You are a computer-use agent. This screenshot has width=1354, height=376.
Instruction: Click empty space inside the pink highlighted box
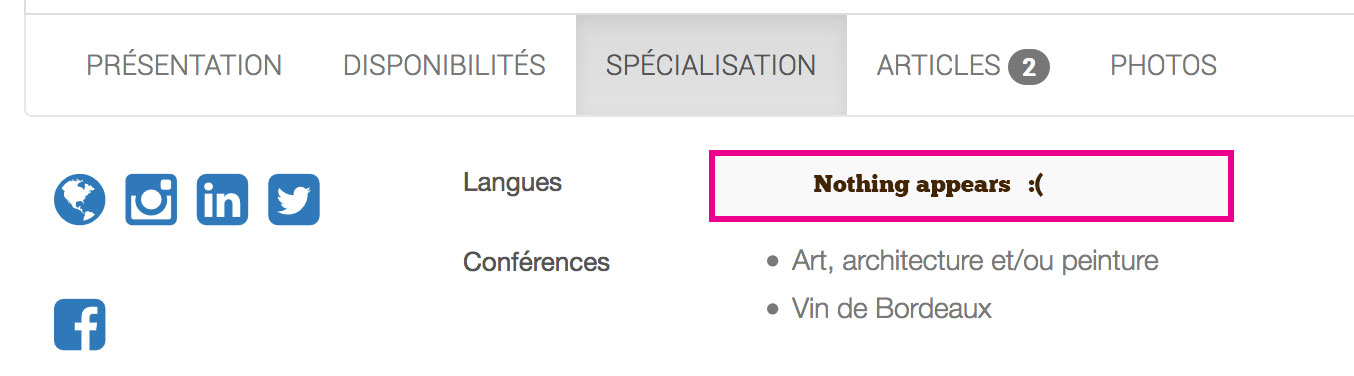click(x=1140, y=186)
